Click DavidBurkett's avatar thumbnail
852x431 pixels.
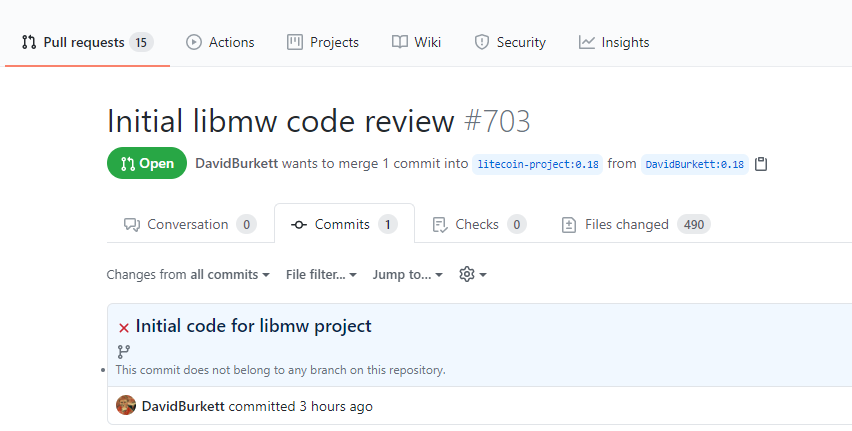coord(126,405)
